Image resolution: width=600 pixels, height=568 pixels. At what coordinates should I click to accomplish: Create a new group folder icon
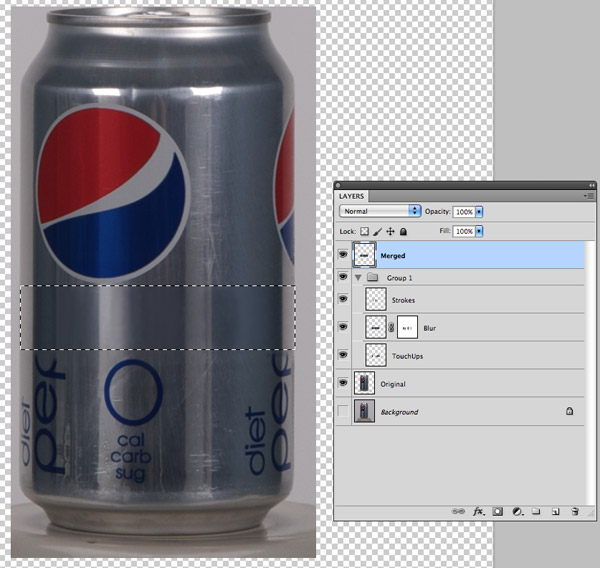[536, 511]
